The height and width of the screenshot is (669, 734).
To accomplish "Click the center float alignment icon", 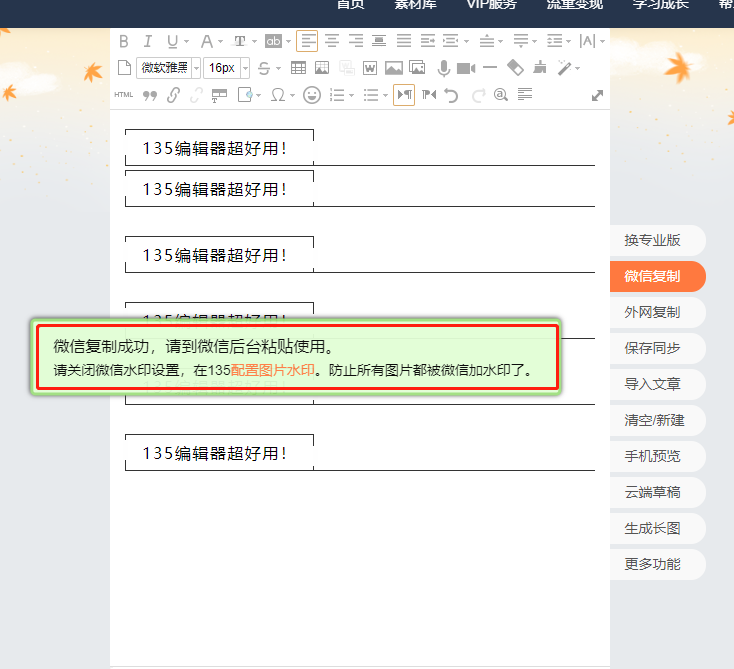I will tap(379, 41).
